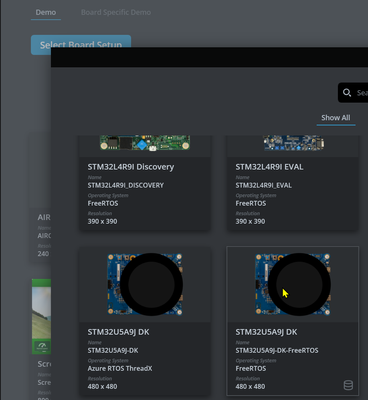Click the STM32L4R9I_EVAL name label
368x400 pixels.
(263, 185)
